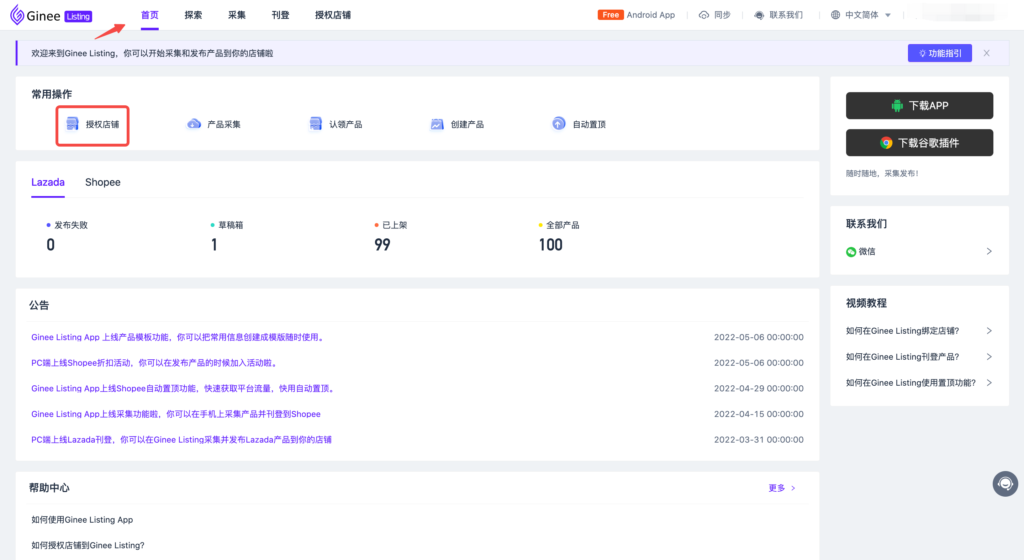Switch to the Lazada tab
The image size is (1024, 560).
coord(48,182)
